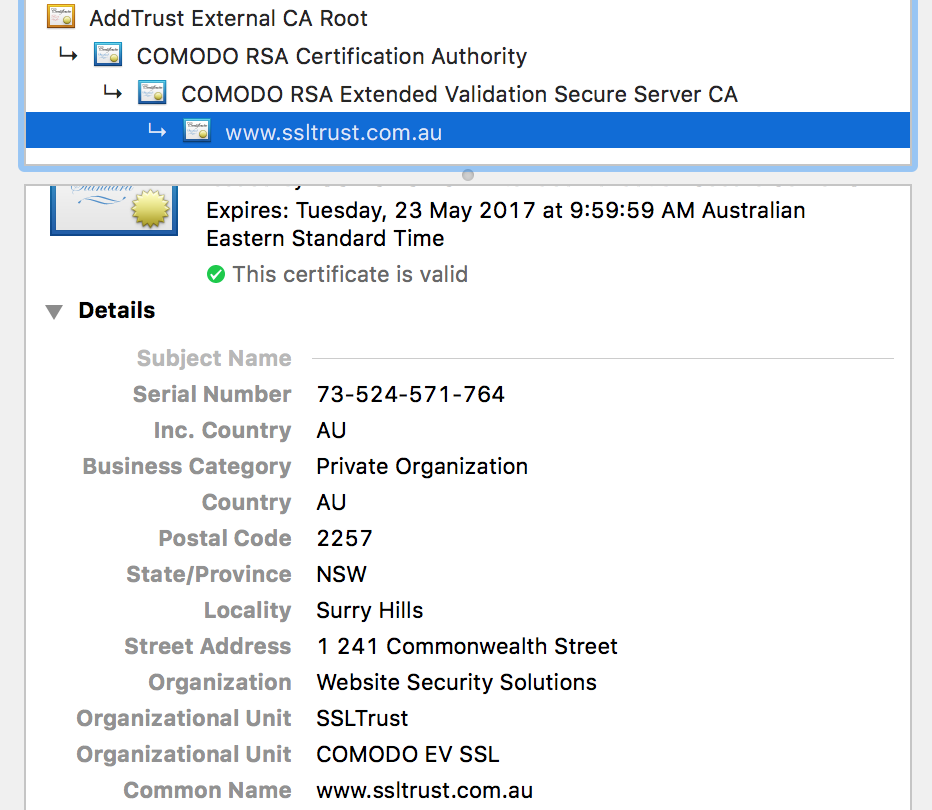Click the Postal Code field label
Image resolution: width=932 pixels, height=810 pixels.
(225, 538)
